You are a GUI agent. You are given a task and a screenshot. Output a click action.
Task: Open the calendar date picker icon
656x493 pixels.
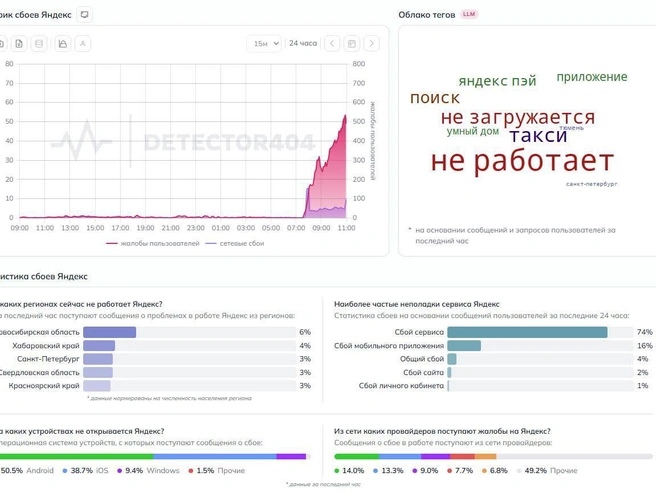click(x=352, y=44)
